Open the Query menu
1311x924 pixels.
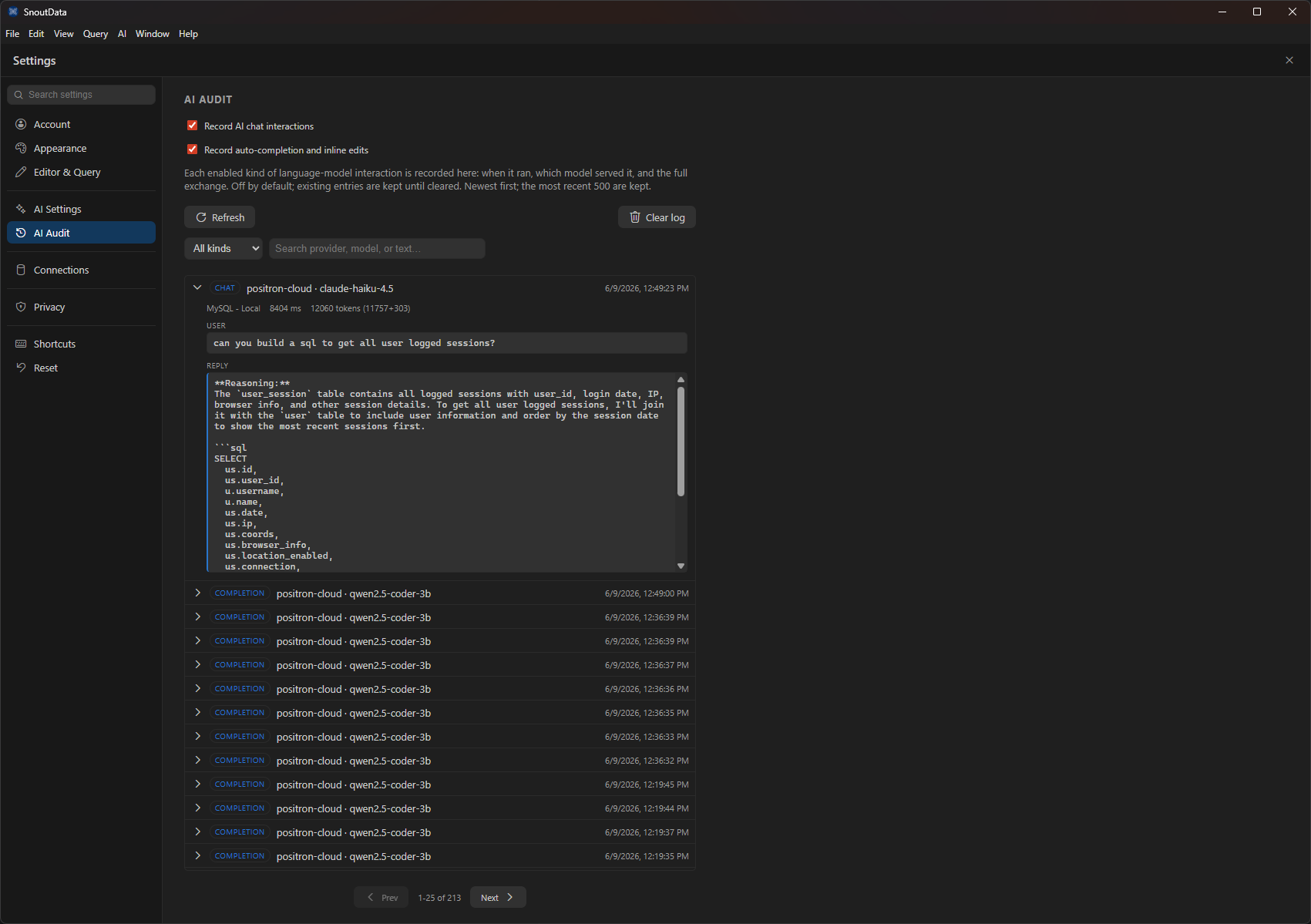[x=96, y=34]
